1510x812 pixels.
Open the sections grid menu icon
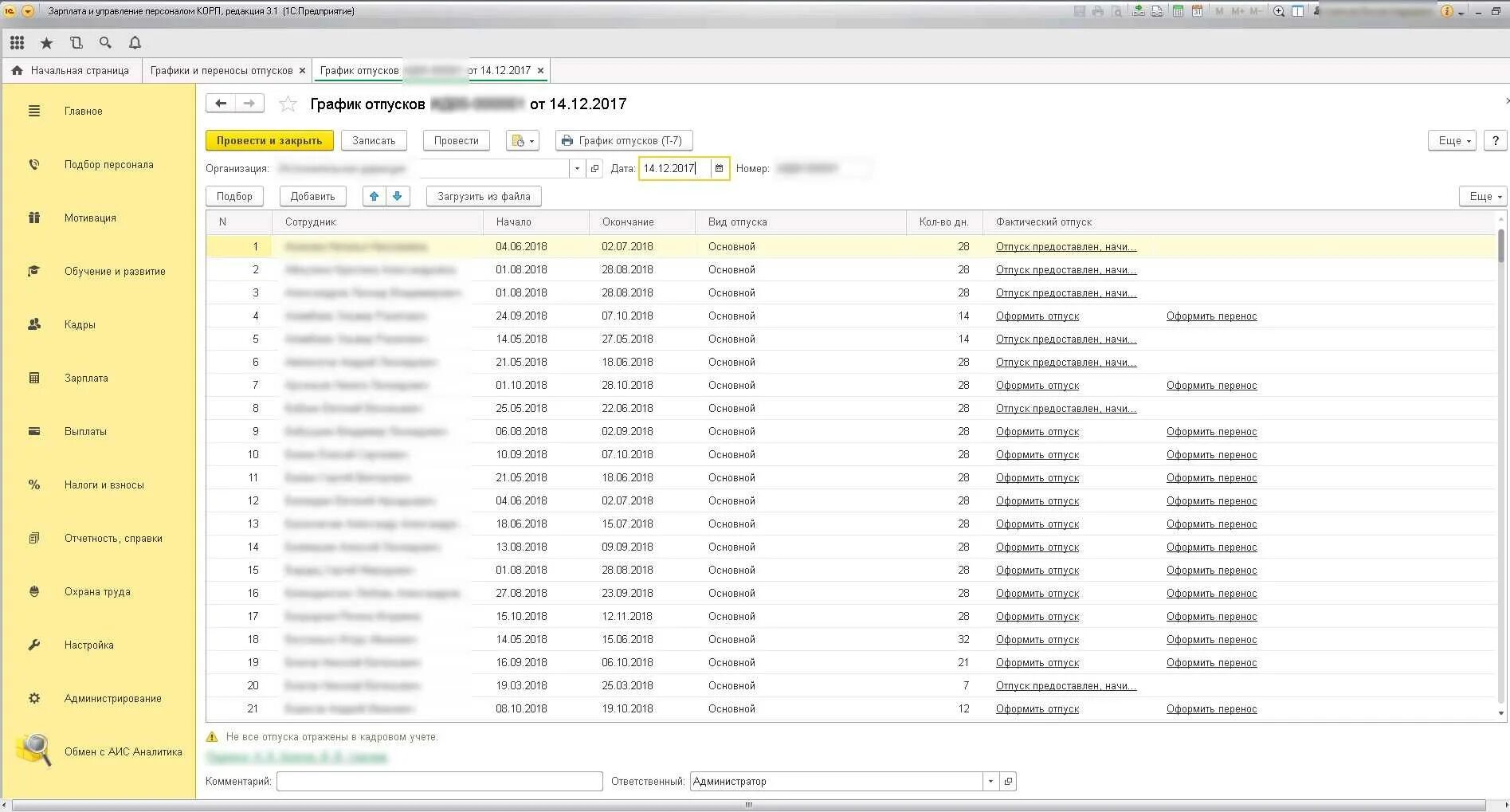tap(17, 43)
